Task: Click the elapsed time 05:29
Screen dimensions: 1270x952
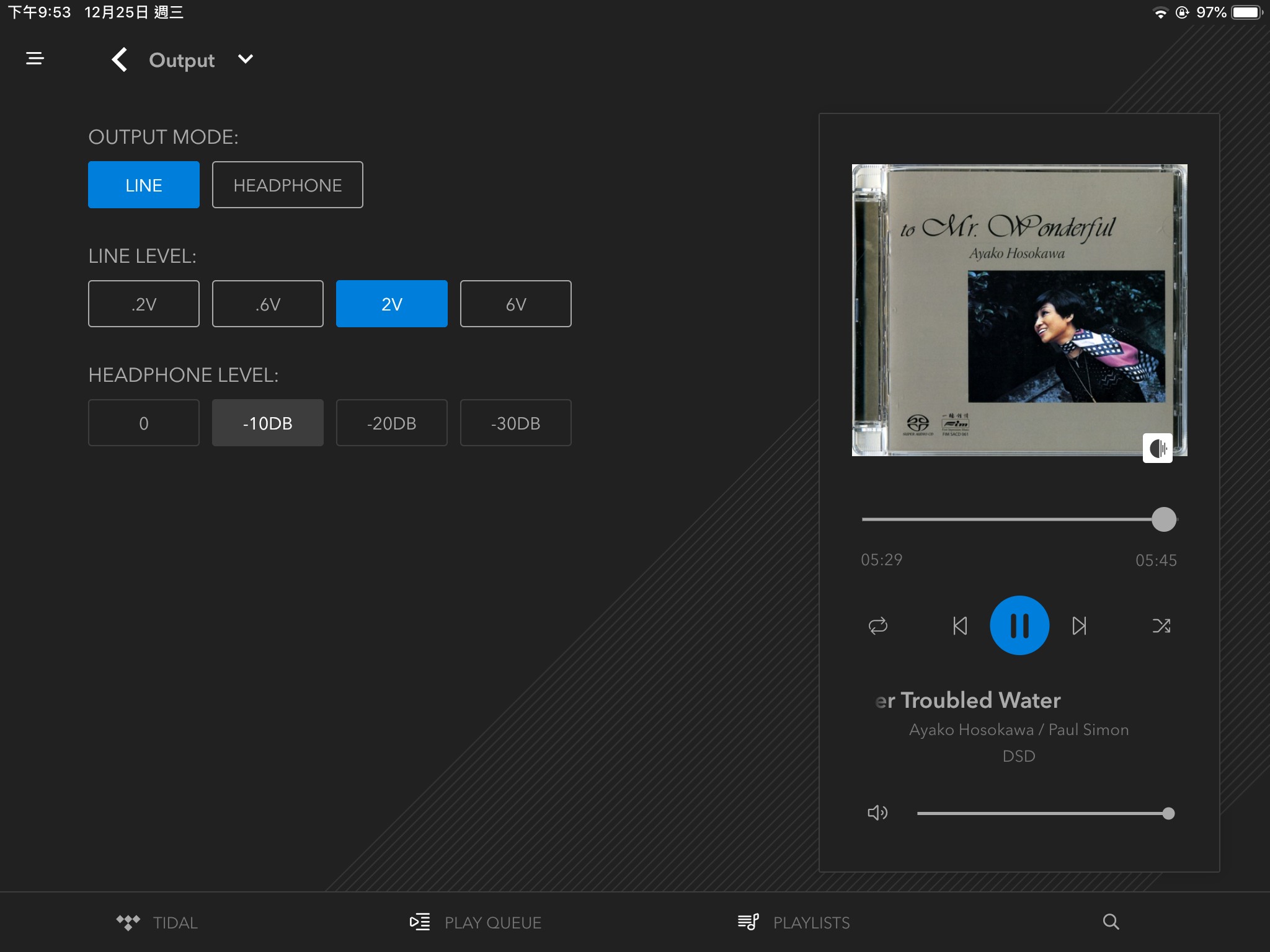Action: (881, 560)
